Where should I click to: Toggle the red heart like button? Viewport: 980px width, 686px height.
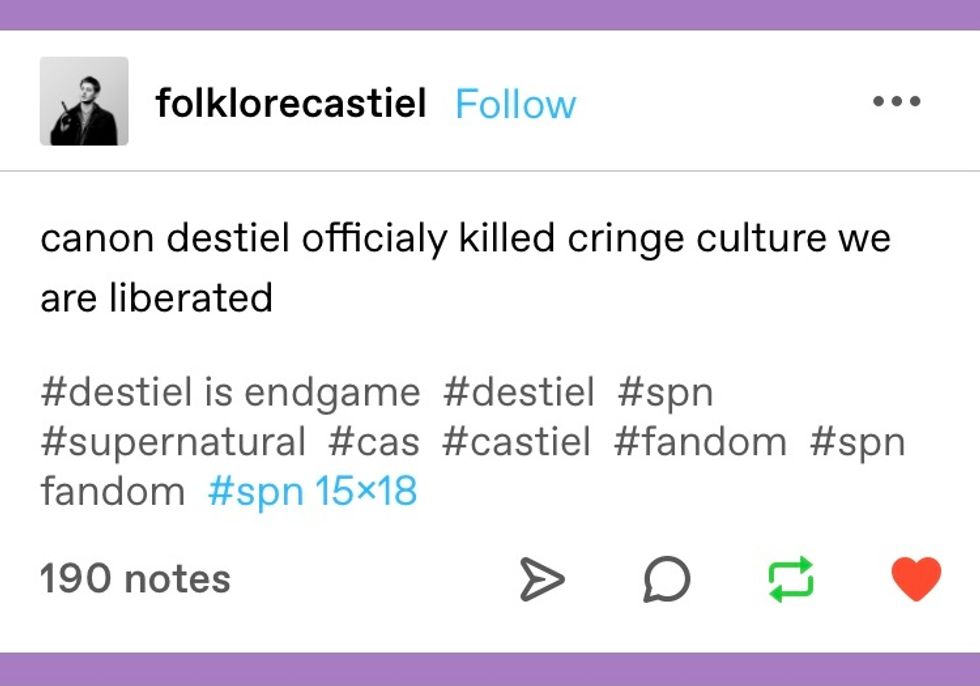click(916, 579)
